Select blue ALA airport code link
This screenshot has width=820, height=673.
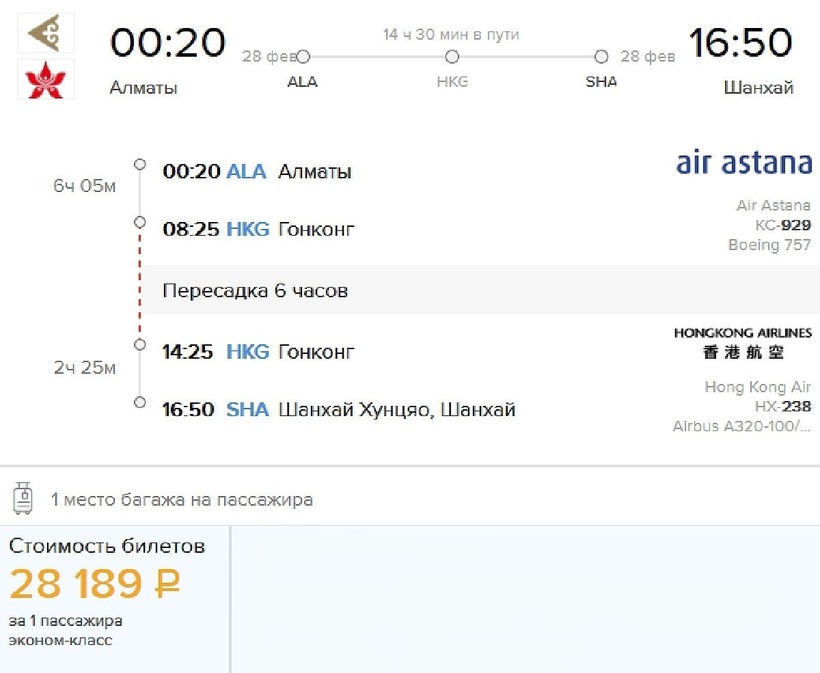[x=246, y=171]
